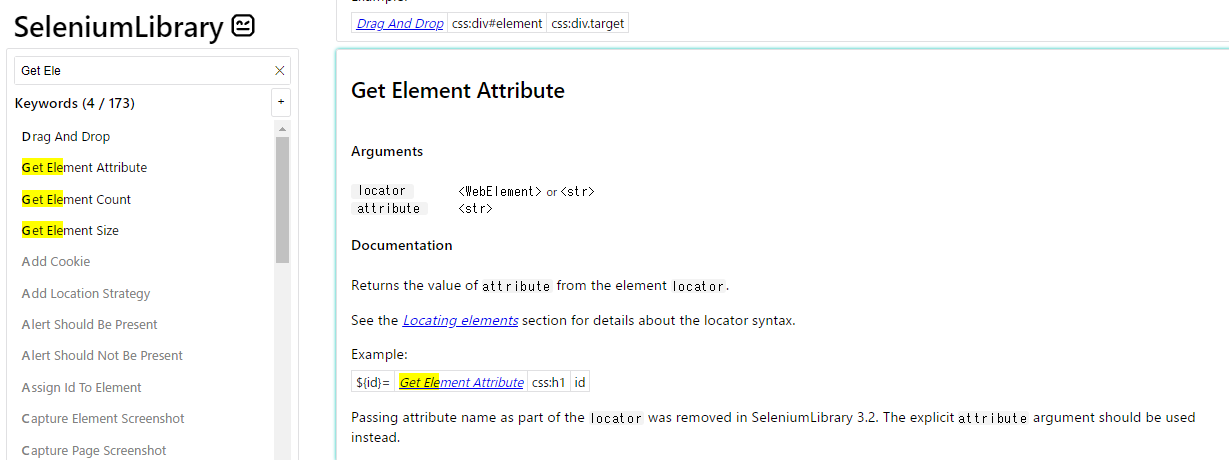Open Alert Should Not Be Present keyword
1229x460 pixels.
pos(102,355)
